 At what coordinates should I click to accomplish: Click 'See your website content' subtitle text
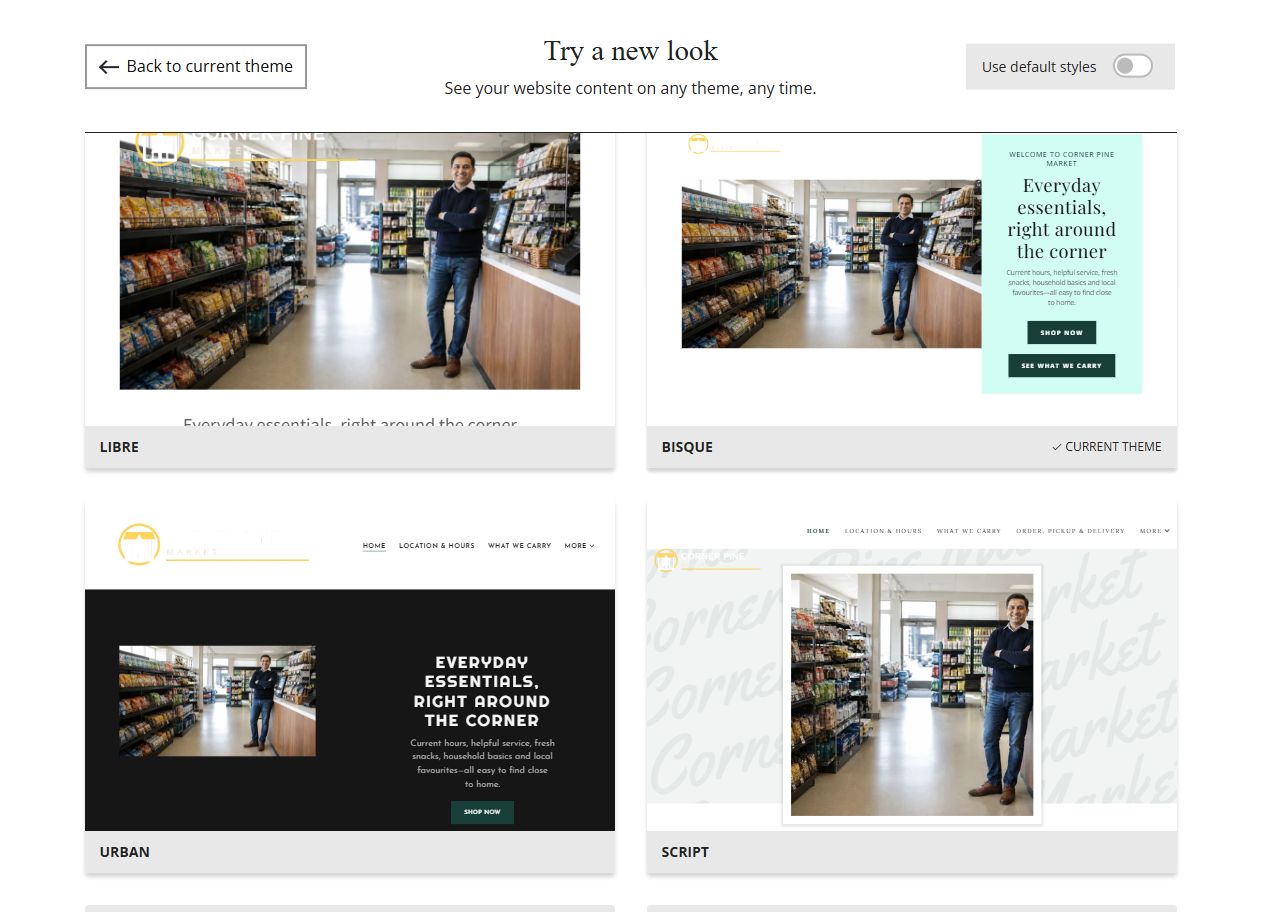631,88
